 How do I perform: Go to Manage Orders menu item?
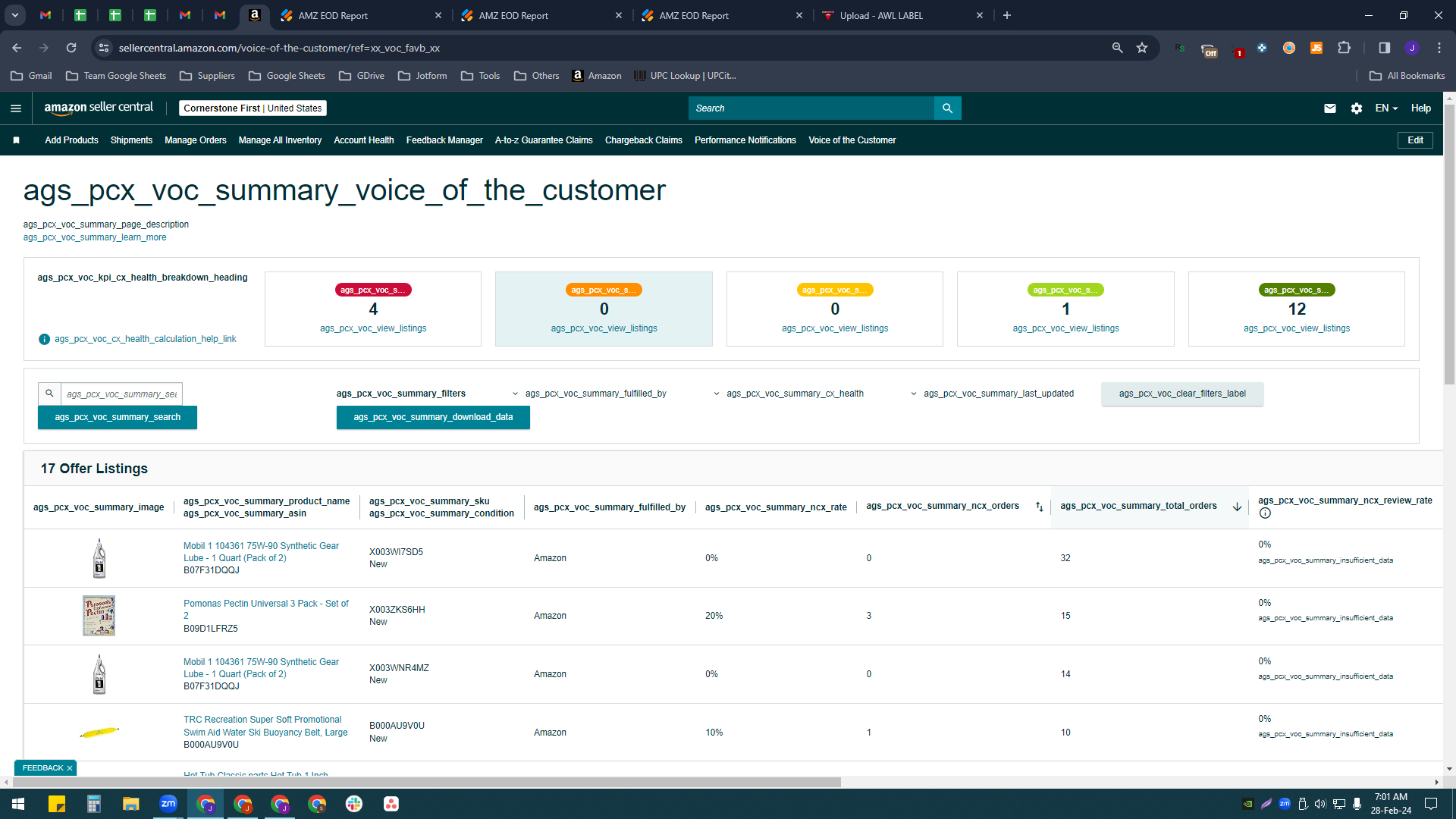pos(196,140)
